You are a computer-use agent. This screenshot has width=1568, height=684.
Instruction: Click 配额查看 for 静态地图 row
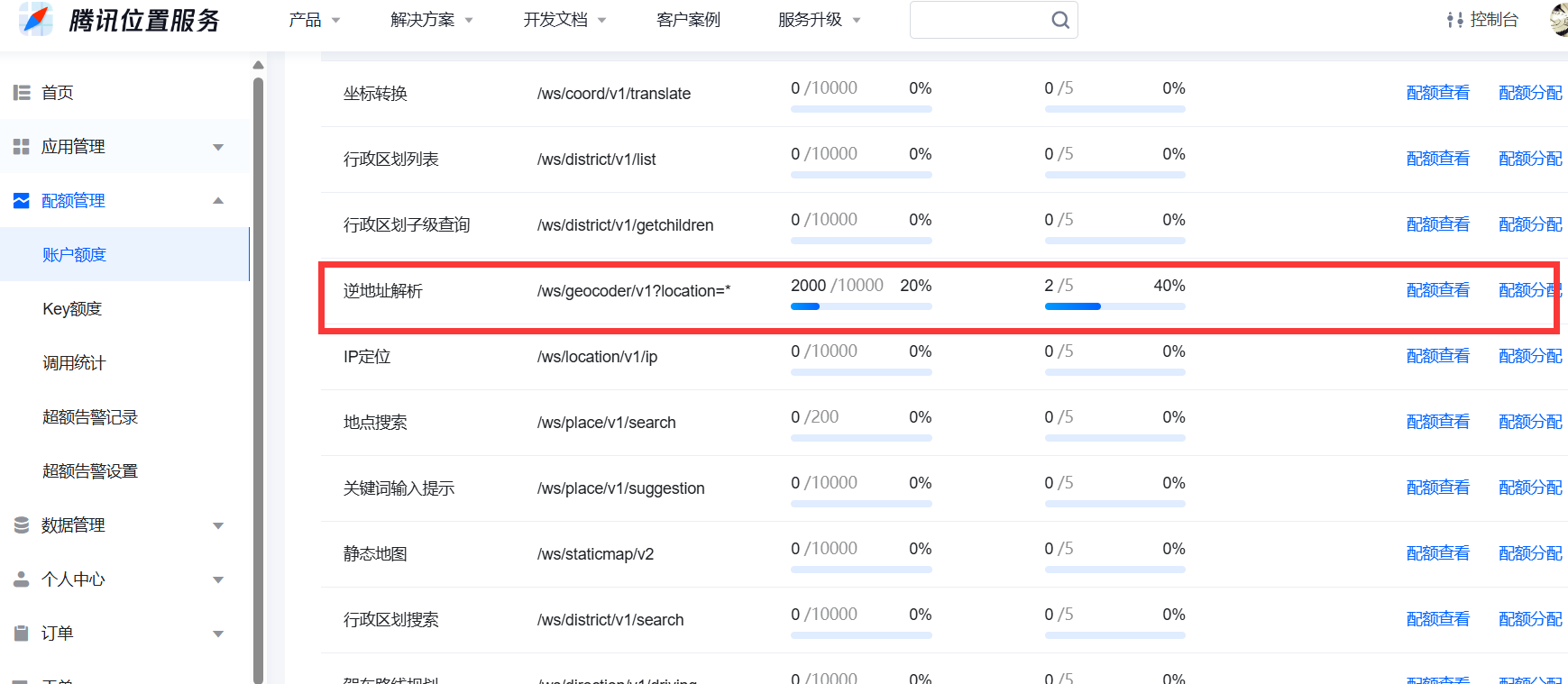coord(1438,553)
